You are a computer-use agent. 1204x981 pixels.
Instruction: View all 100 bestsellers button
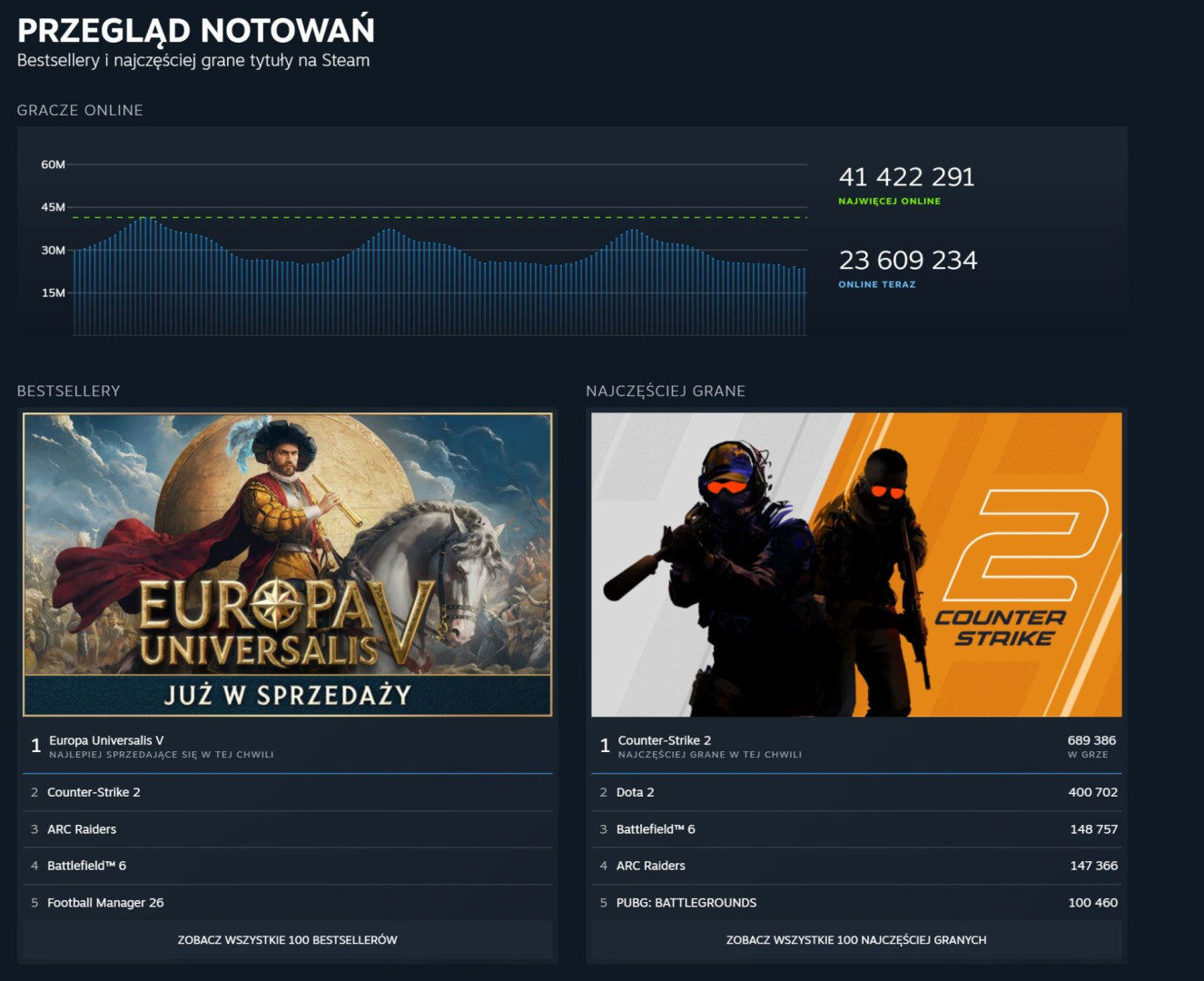point(287,940)
